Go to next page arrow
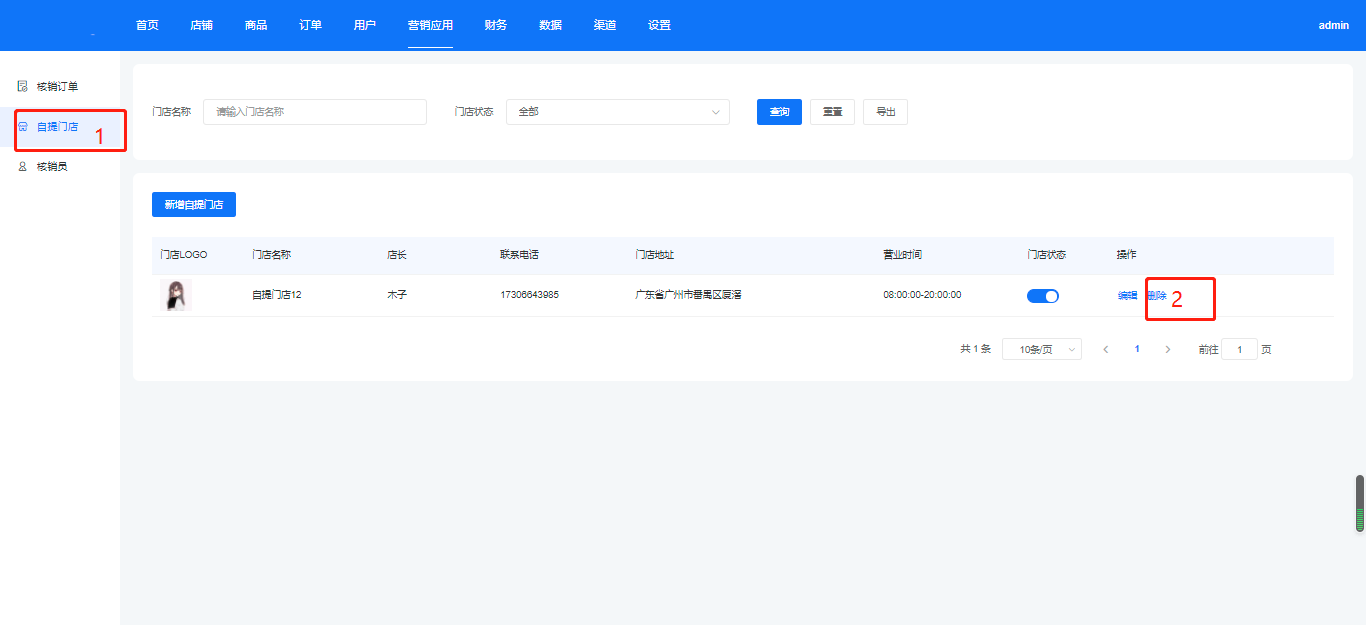Image resolution: width=1366 pixels, height=625 pixels. coord(1168,350)
